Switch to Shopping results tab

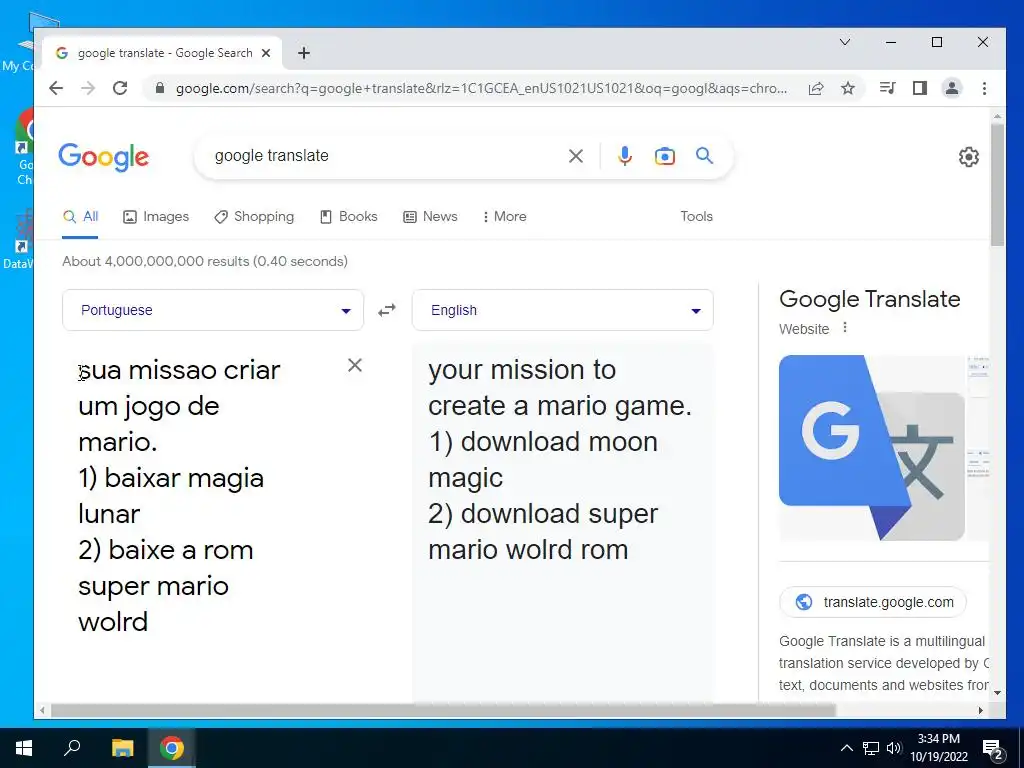(254, 217)
